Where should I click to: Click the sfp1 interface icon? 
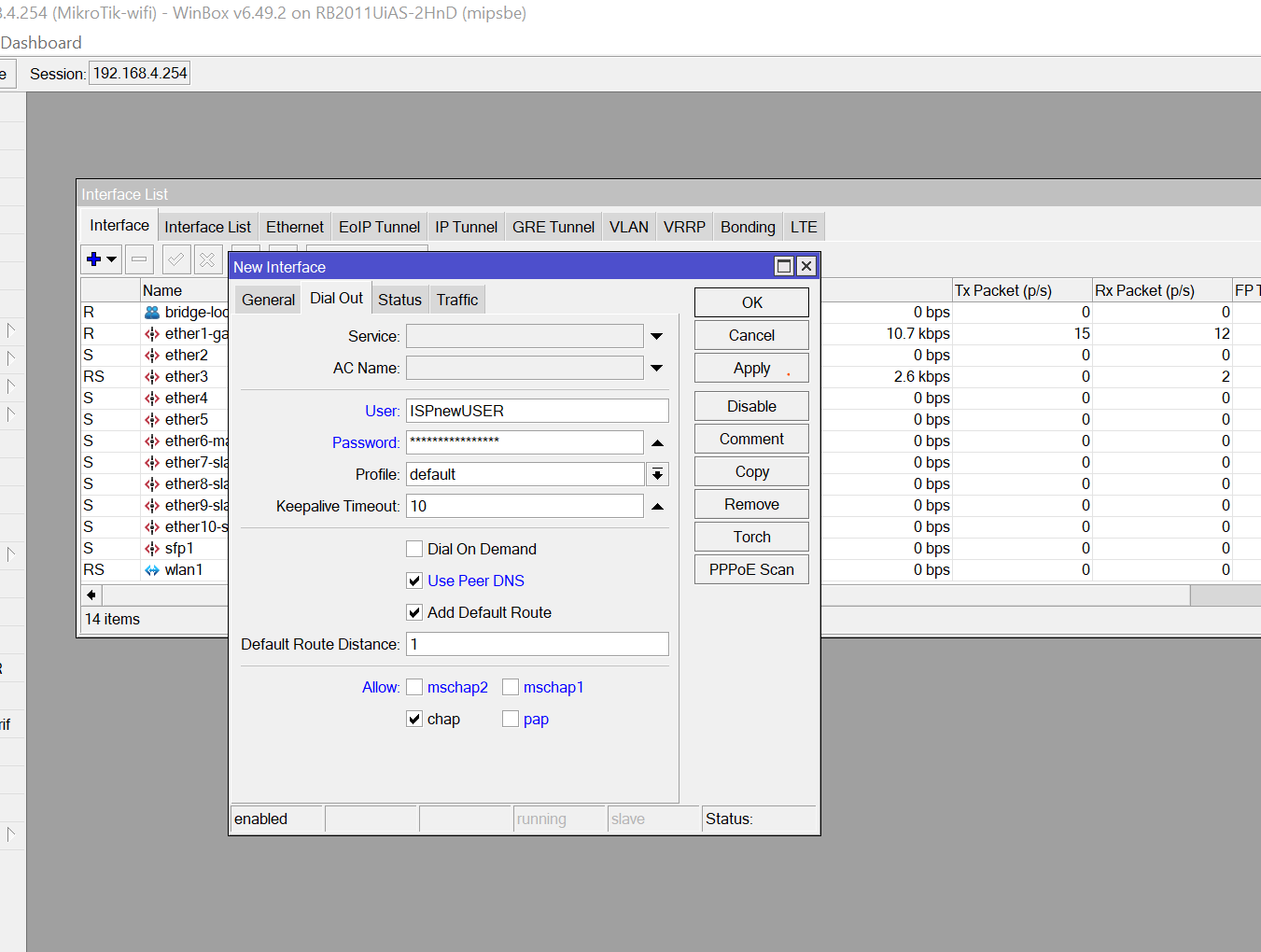(152, 549)
